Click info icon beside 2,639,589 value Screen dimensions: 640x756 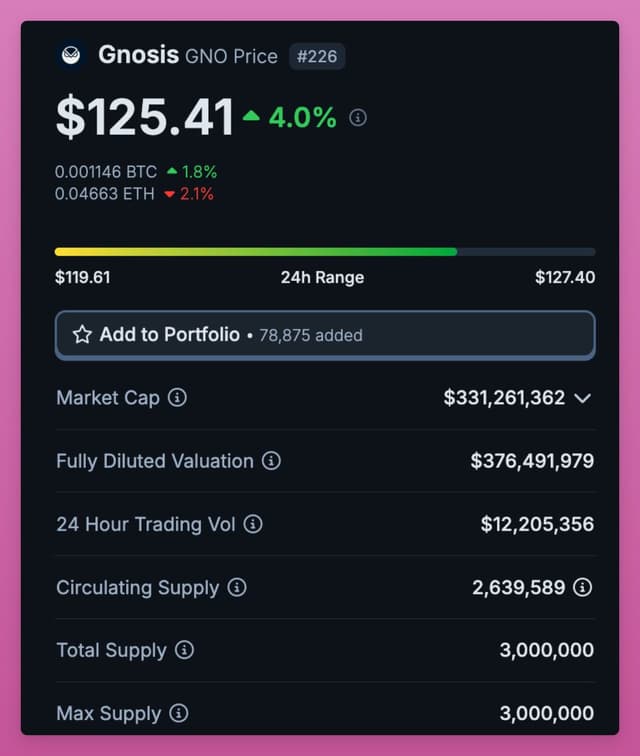(583, 587)
